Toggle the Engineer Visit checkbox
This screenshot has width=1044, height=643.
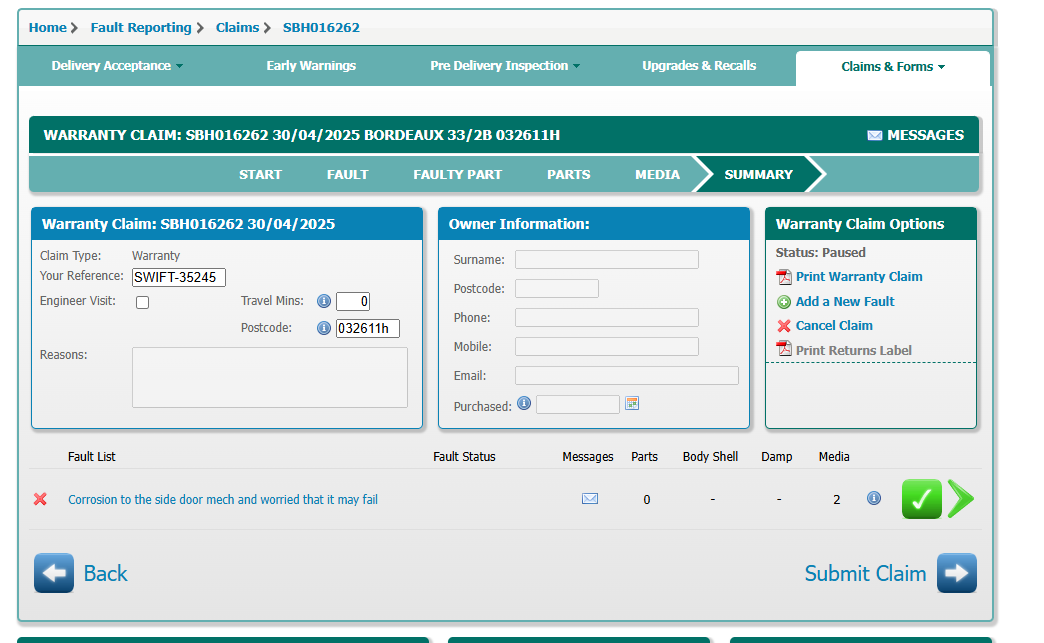coord(142,302)
